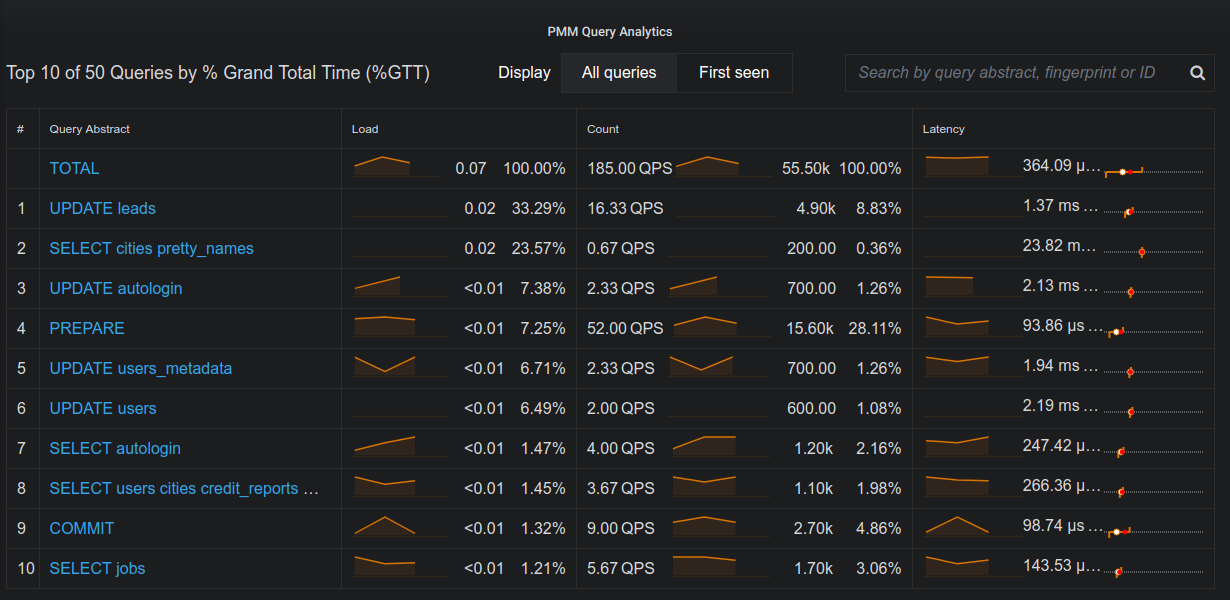Switch display to First seen
The width and height of the screenshot is (1230, 600).
tap(734, 73)
